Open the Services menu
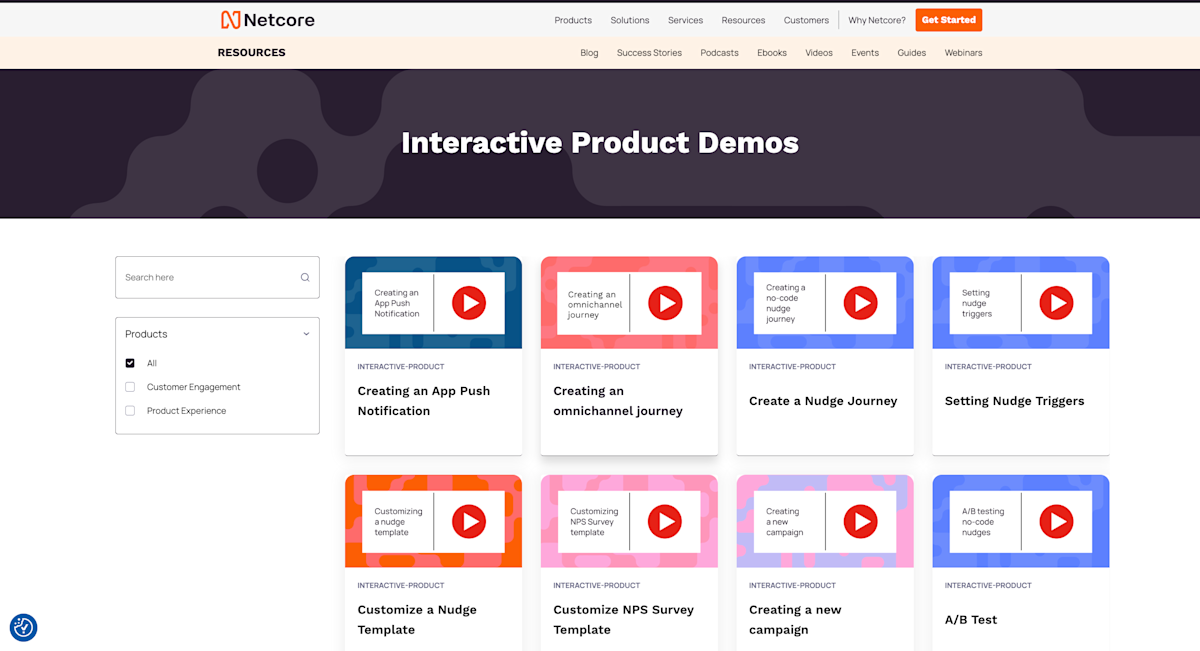Screen dimensions: 1200x651 685,20
